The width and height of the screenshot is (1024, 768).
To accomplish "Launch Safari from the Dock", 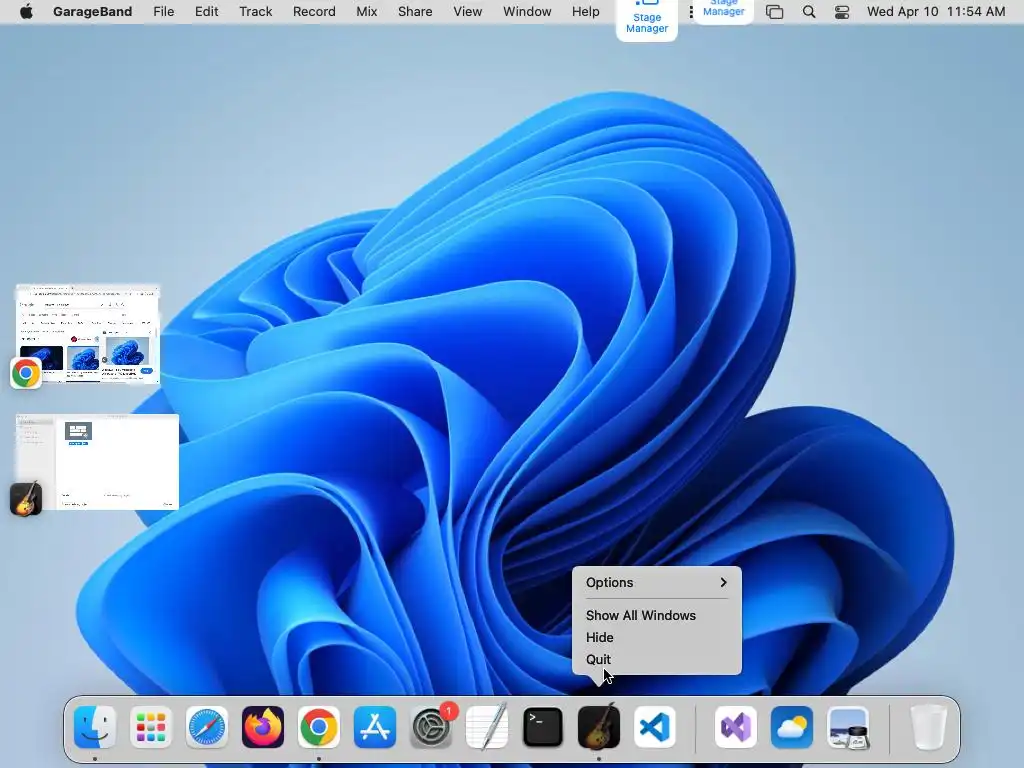I will tap(207, 727).
